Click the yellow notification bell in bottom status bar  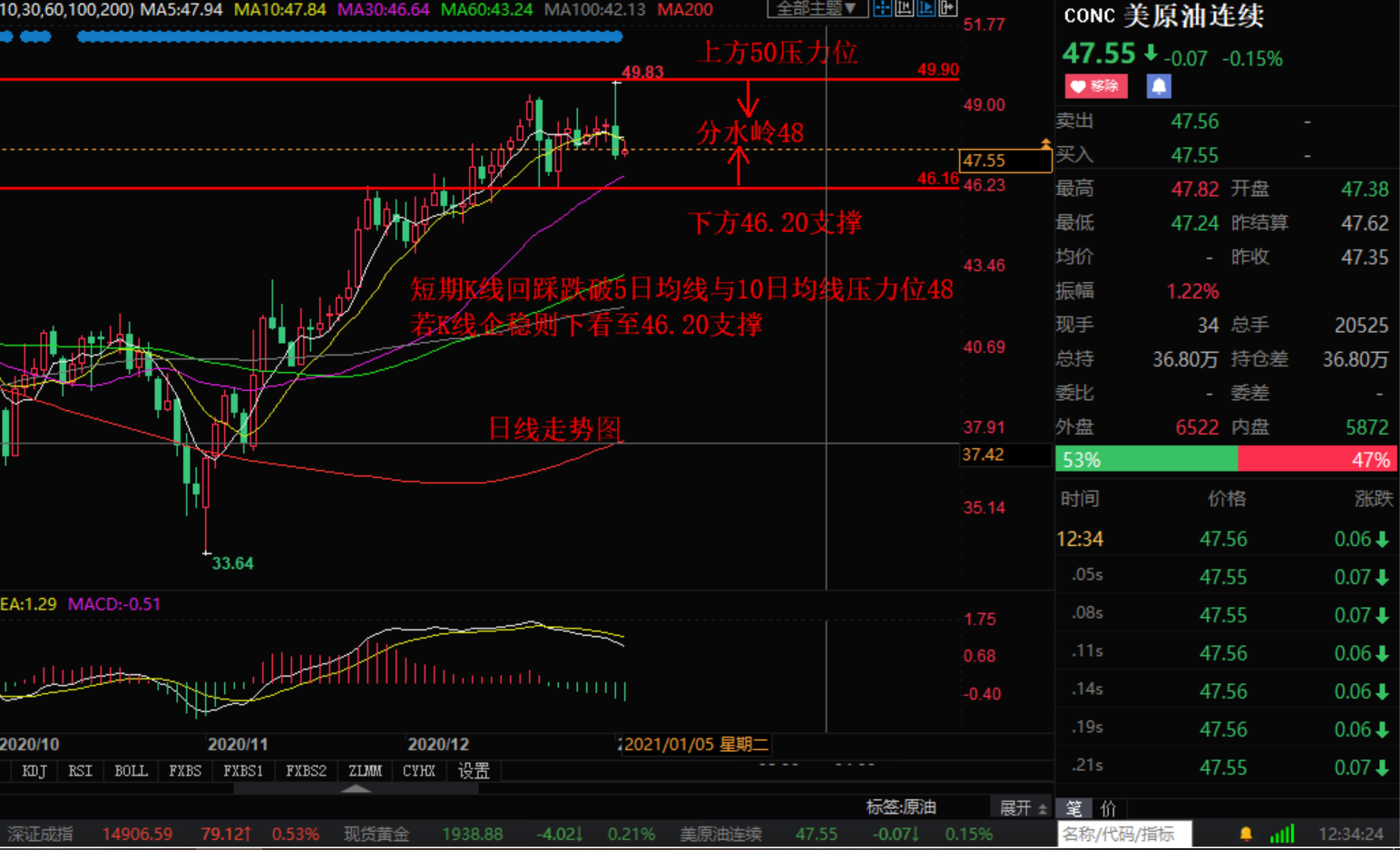1245,834
